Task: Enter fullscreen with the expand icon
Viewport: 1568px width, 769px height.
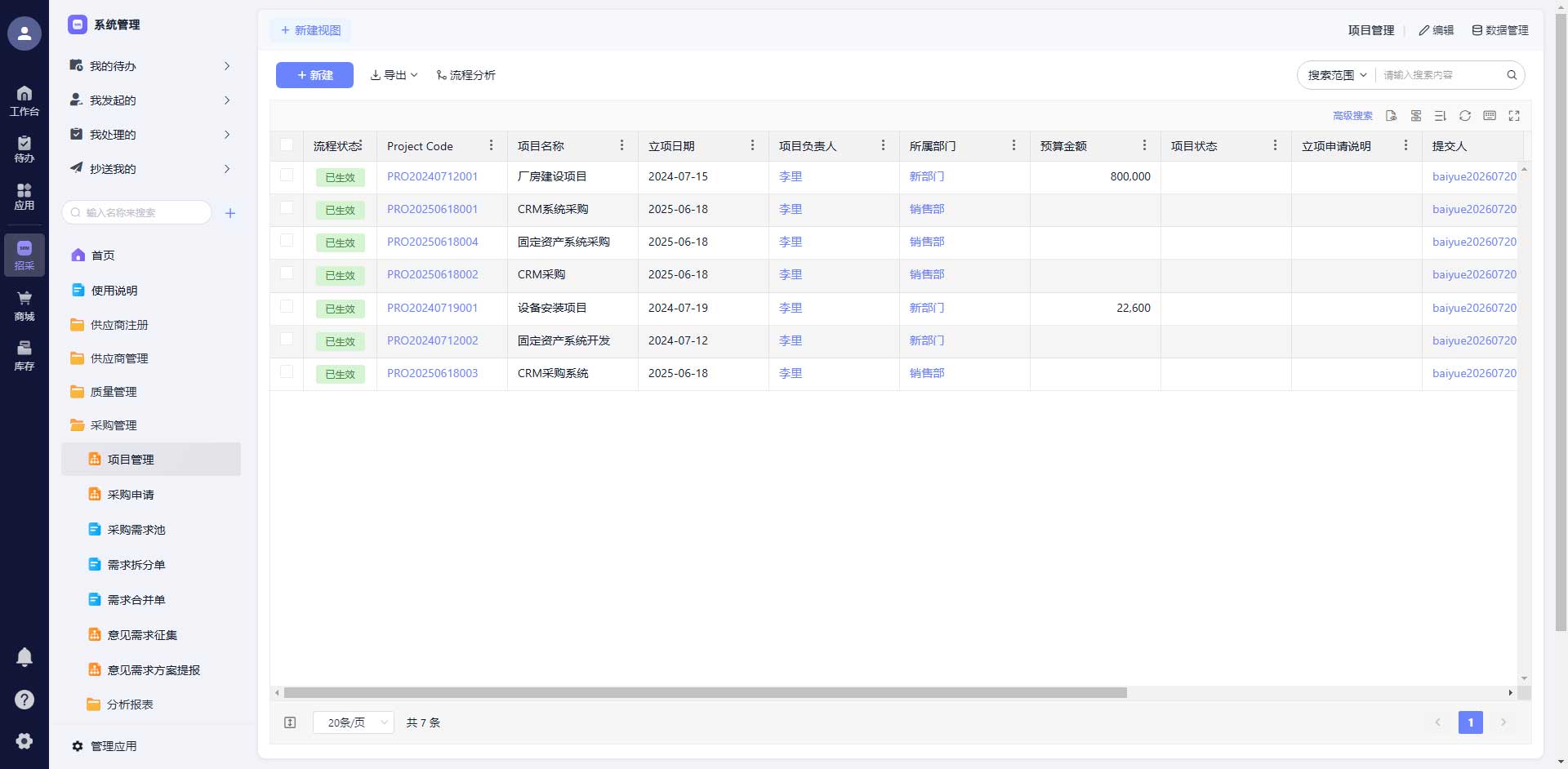Action: [1514, 116]
